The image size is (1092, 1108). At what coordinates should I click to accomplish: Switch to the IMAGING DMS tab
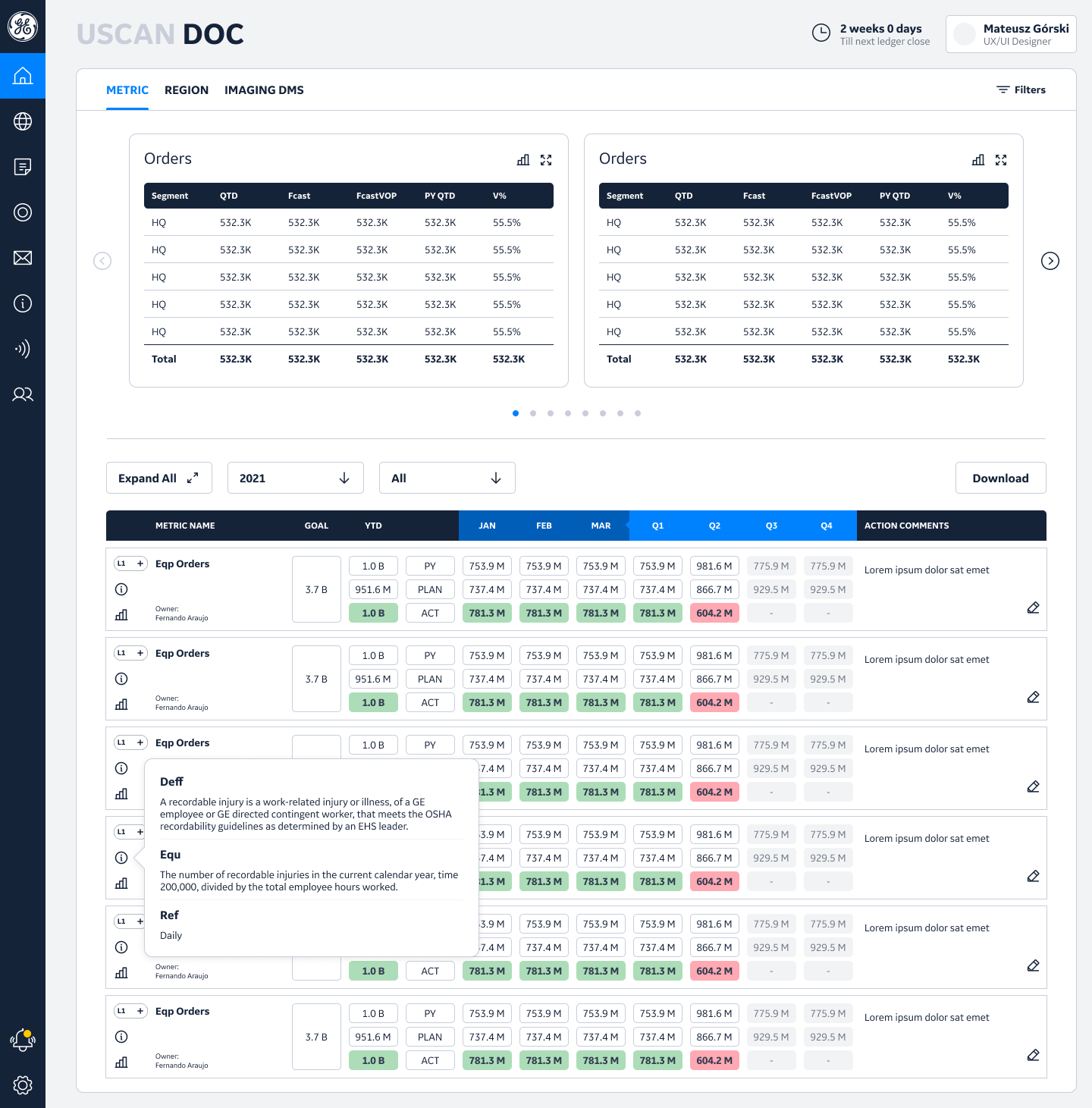pos(264,90)
